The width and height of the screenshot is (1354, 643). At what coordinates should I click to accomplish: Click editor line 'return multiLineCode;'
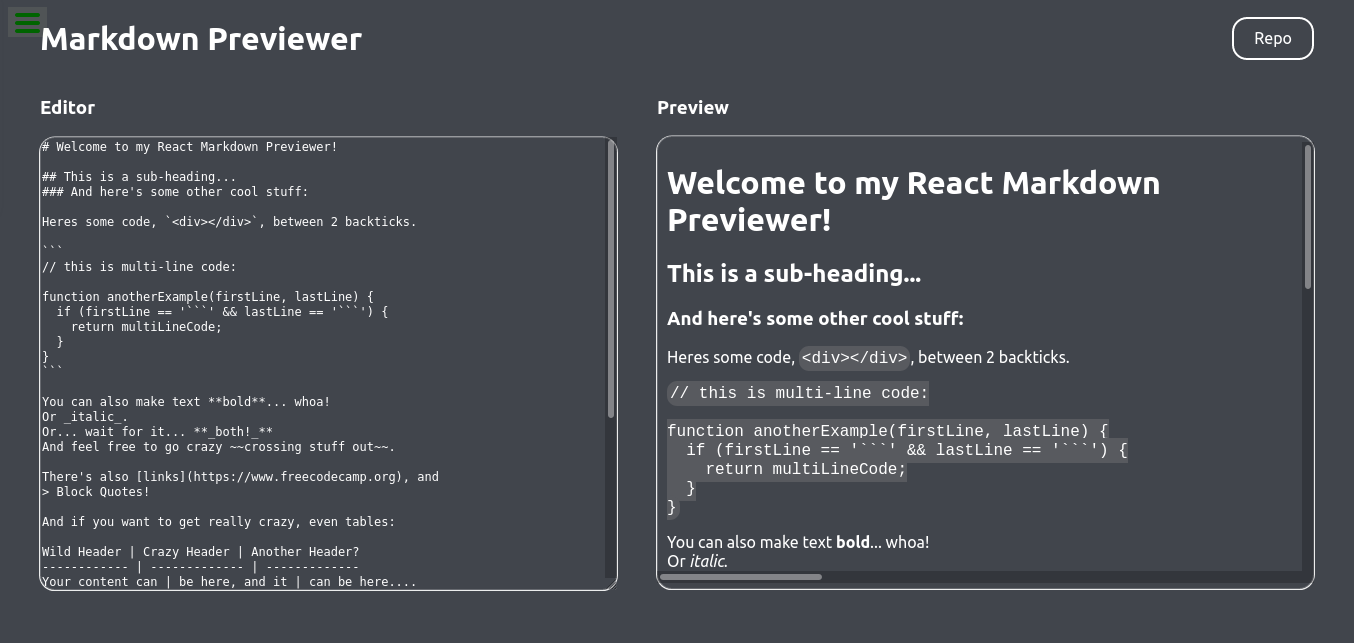coord(146,327)
